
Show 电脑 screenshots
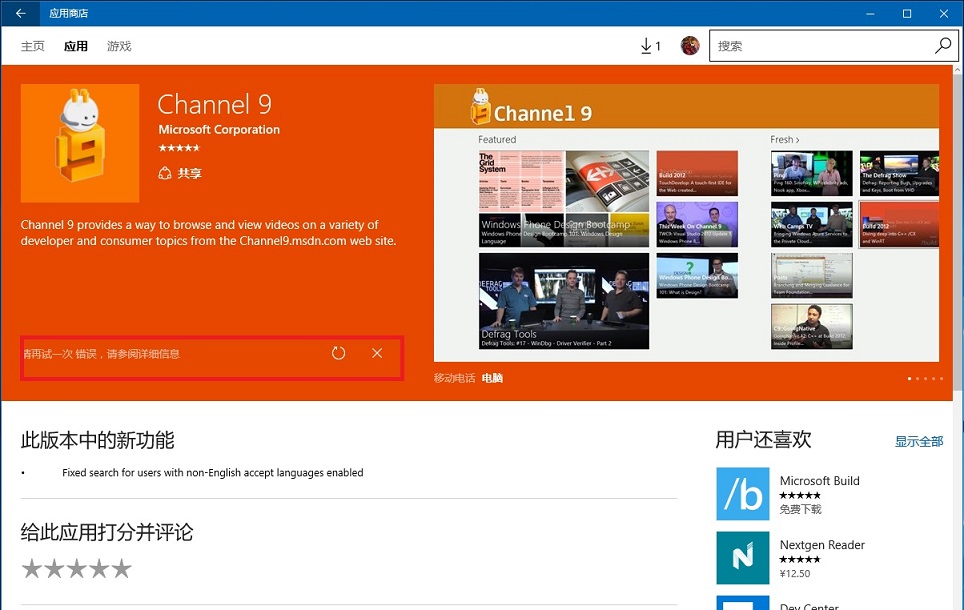[x=492, y=378]
